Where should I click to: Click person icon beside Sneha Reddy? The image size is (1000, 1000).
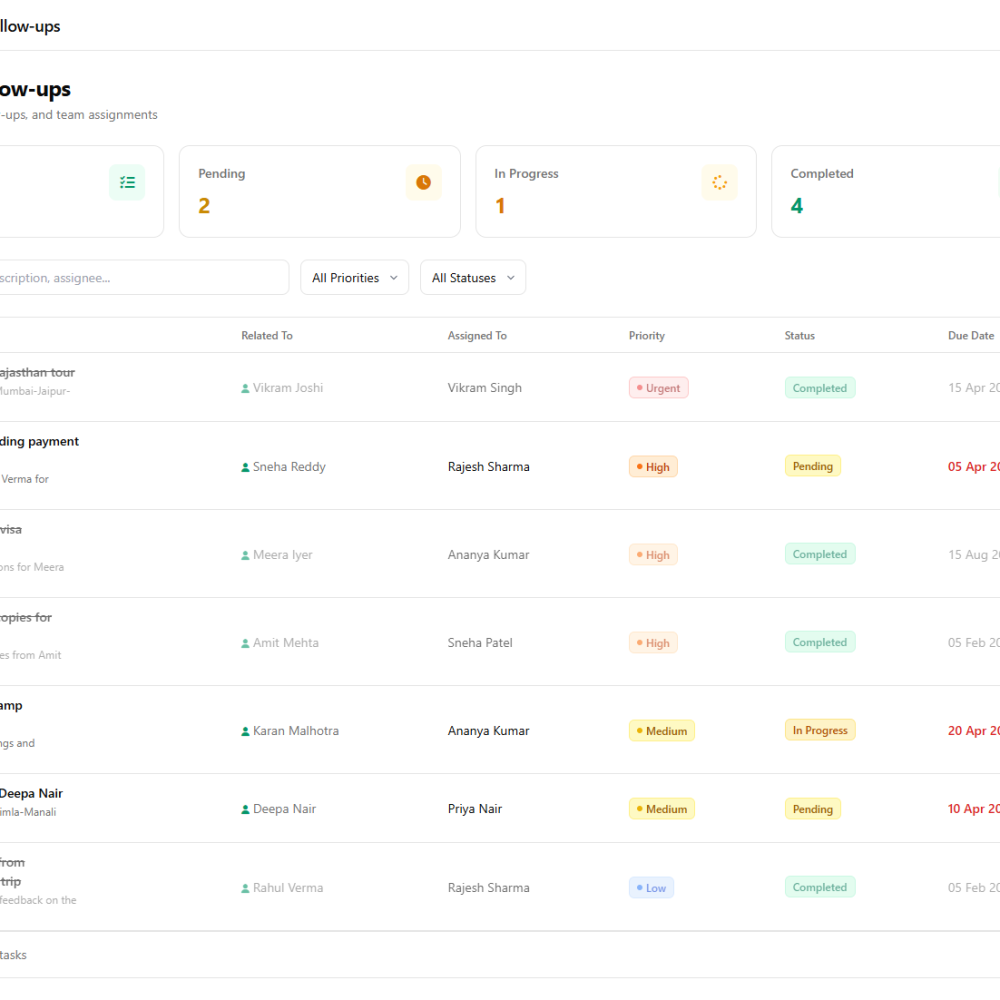pos(245,467)
